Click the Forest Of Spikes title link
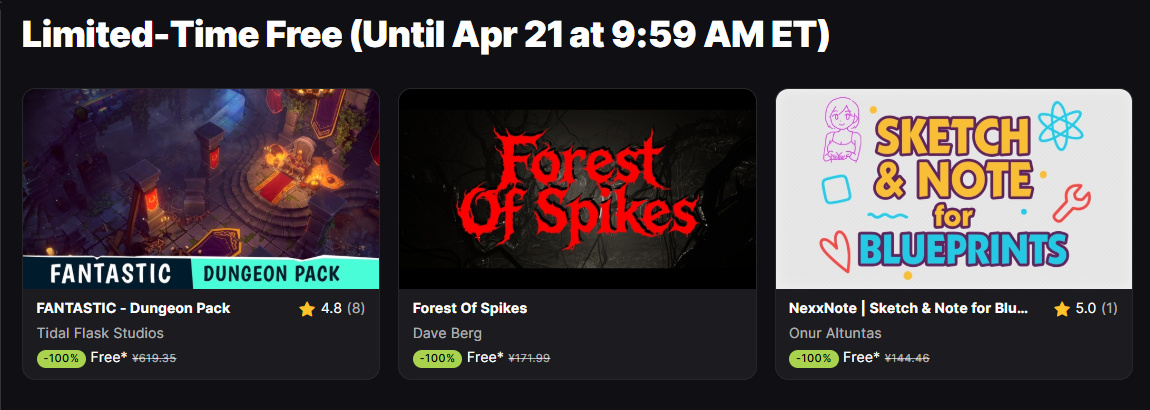 point(469,308)
